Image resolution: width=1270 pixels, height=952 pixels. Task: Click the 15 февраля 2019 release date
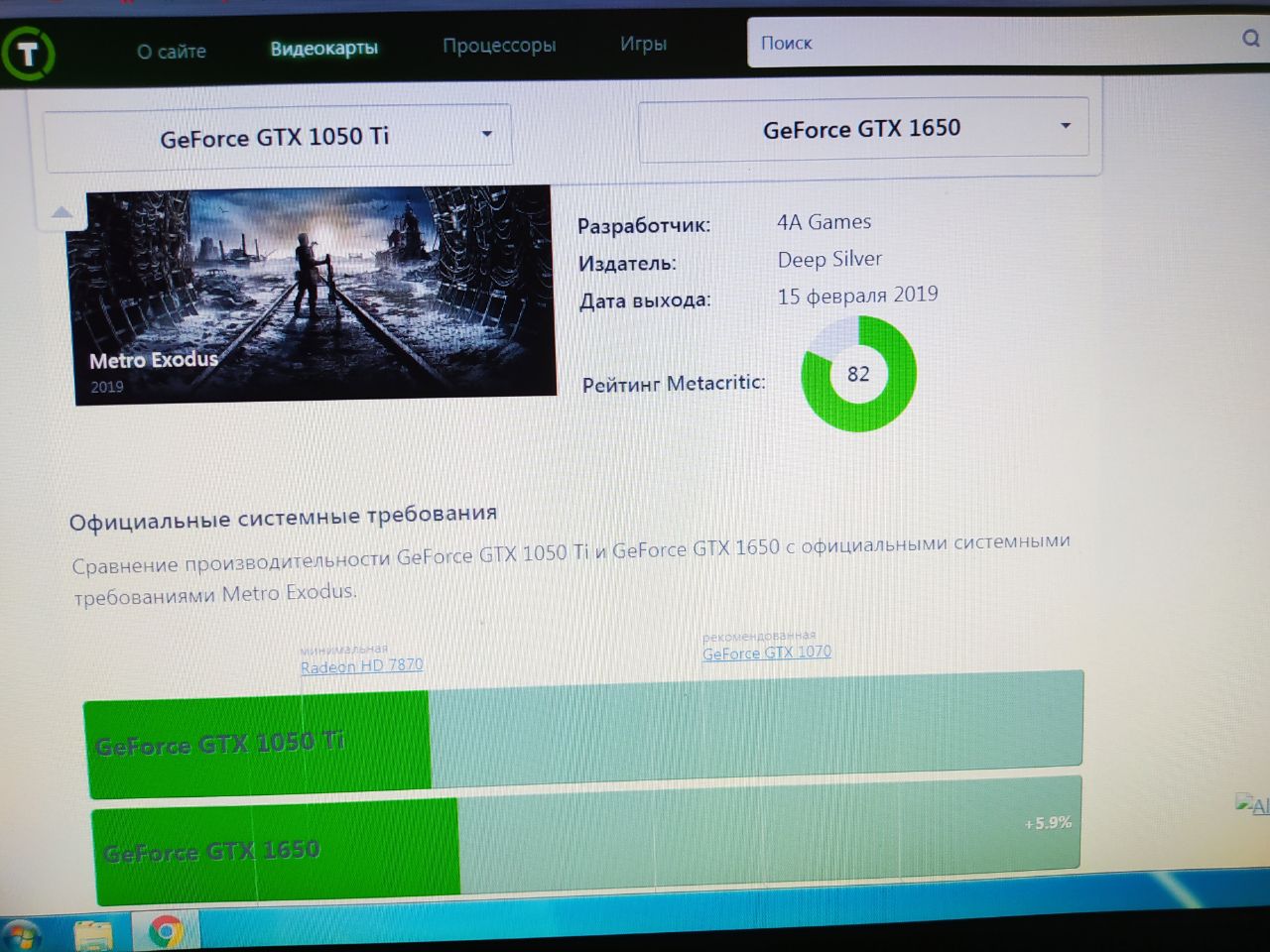click(x=857, y=296)
